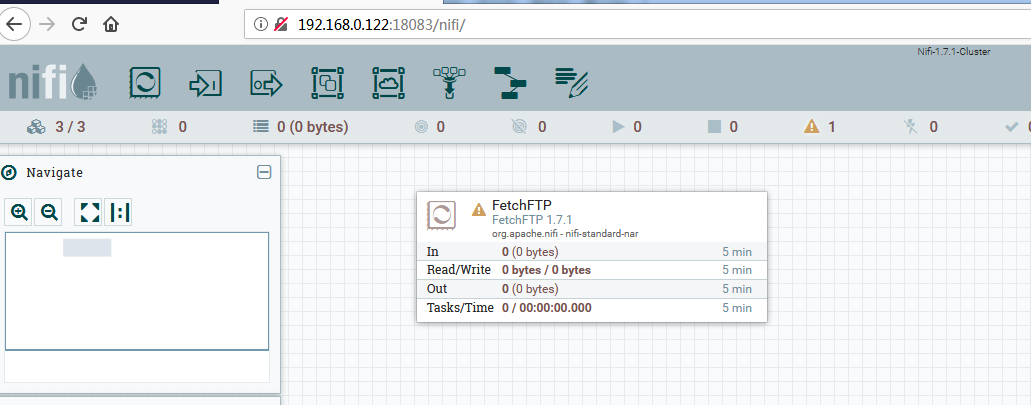Click the running components play icon
Screen dimensions: 1031x405
click(x=617, y=127)
